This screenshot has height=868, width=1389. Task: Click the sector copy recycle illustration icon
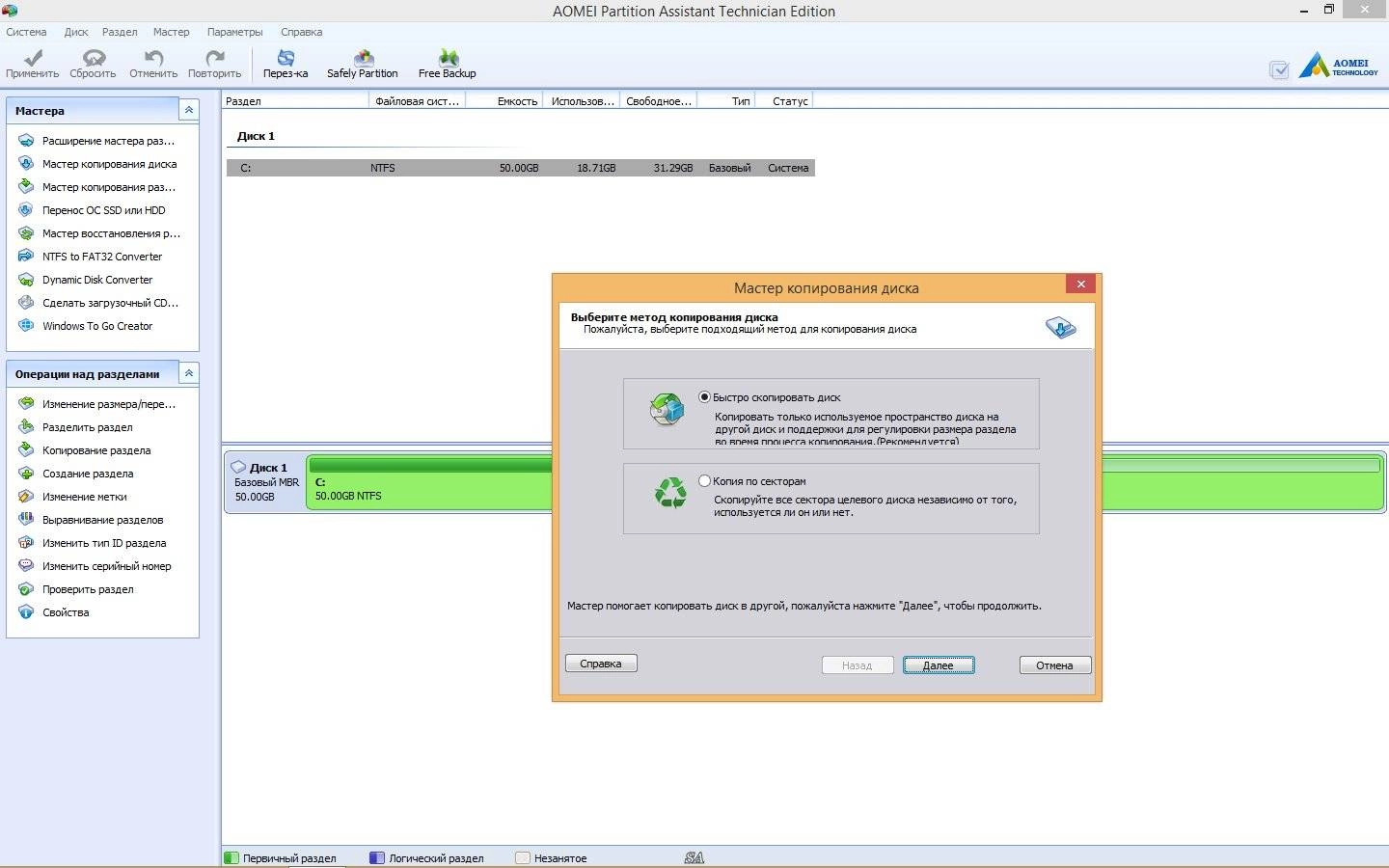pos(670,493)
